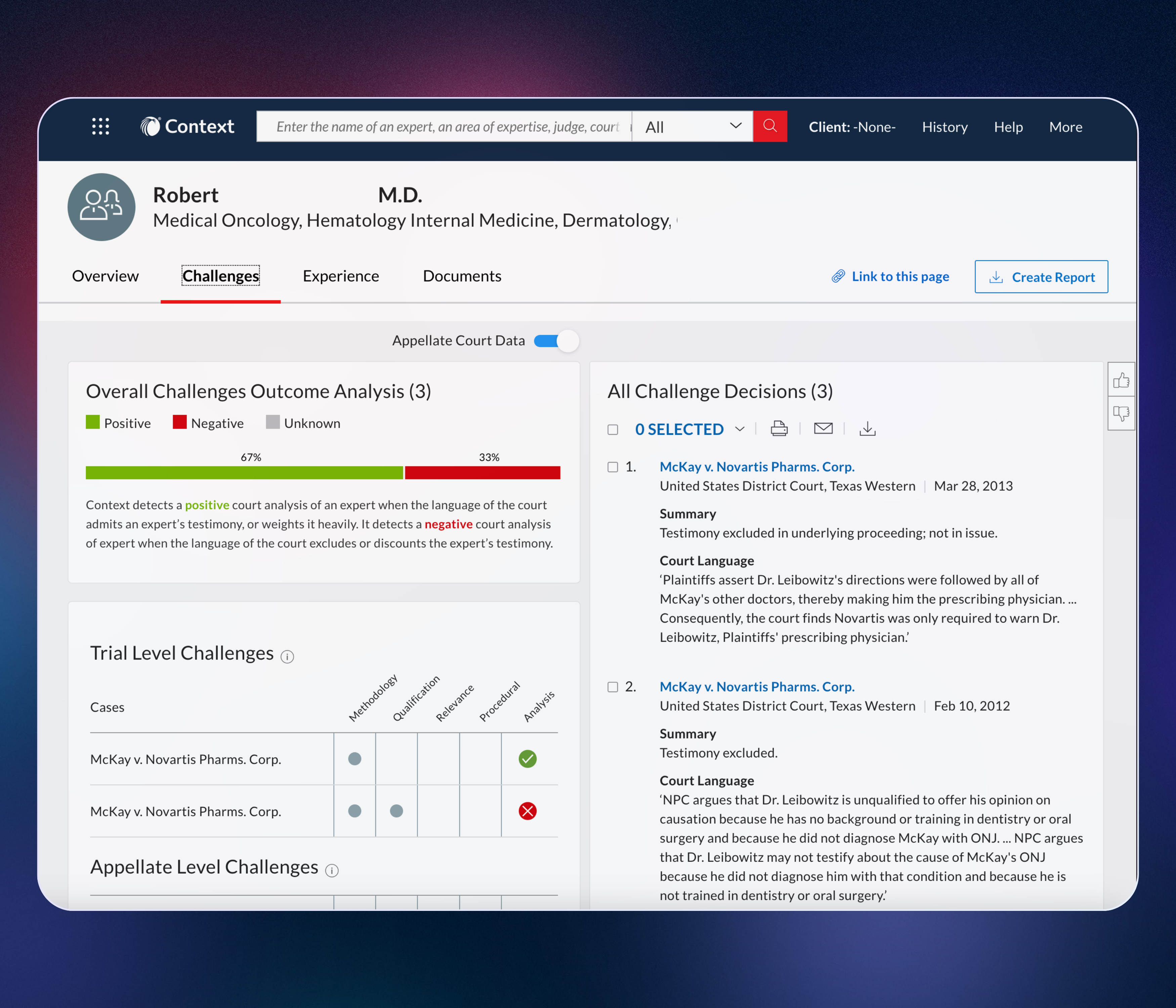Click second McKay v. Novartis trial table row

324,811
